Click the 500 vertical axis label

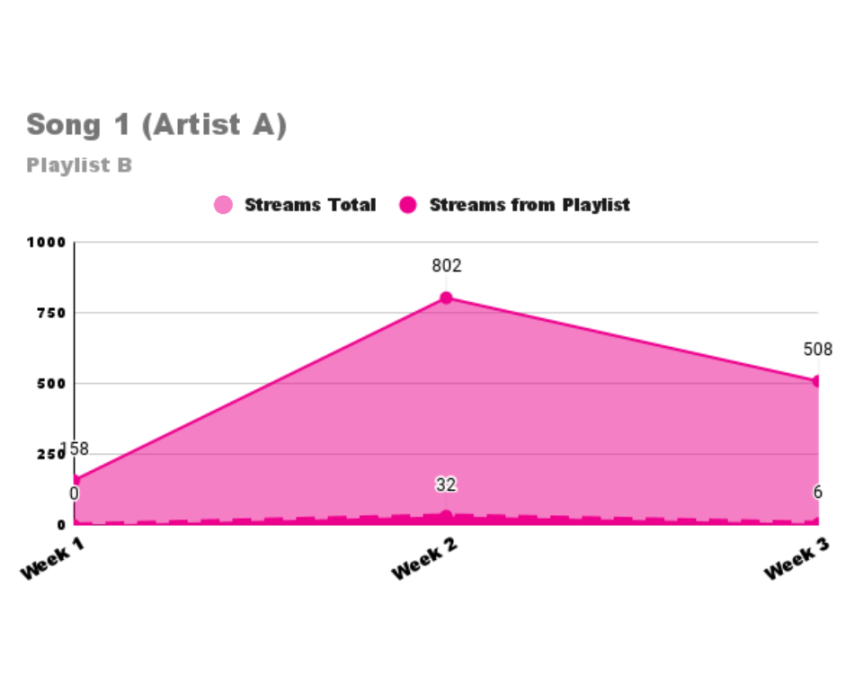pyautogui.click(x=51, y=384)
